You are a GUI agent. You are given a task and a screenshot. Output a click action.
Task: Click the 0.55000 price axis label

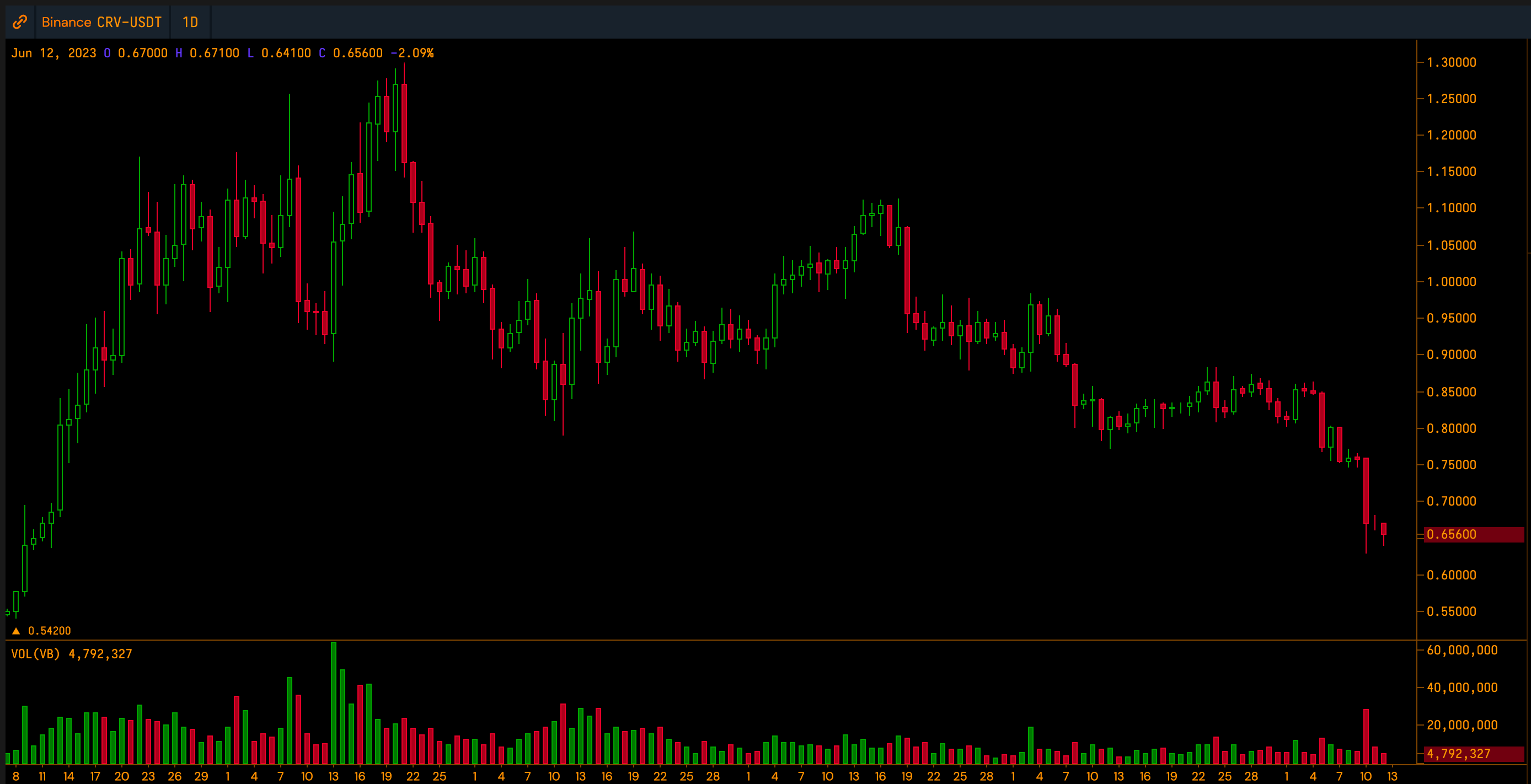(1451, 611)
